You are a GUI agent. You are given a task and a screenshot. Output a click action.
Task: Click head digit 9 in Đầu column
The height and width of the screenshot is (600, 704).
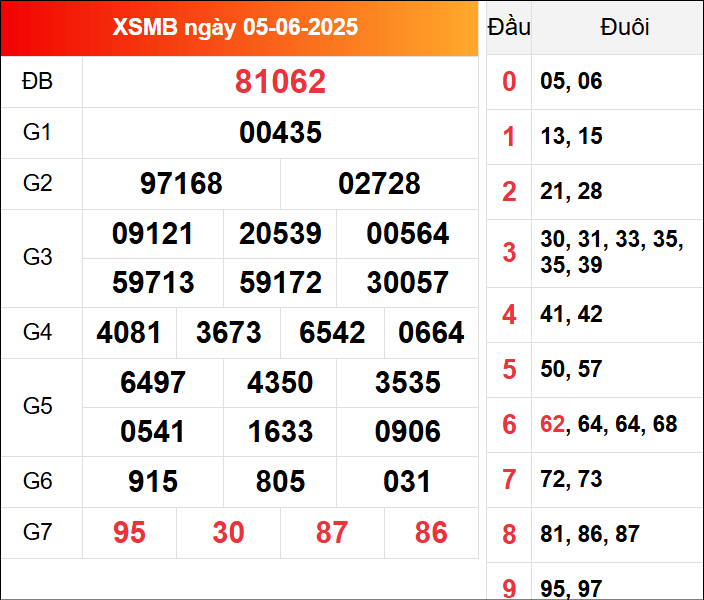click(x=509, y=589)
